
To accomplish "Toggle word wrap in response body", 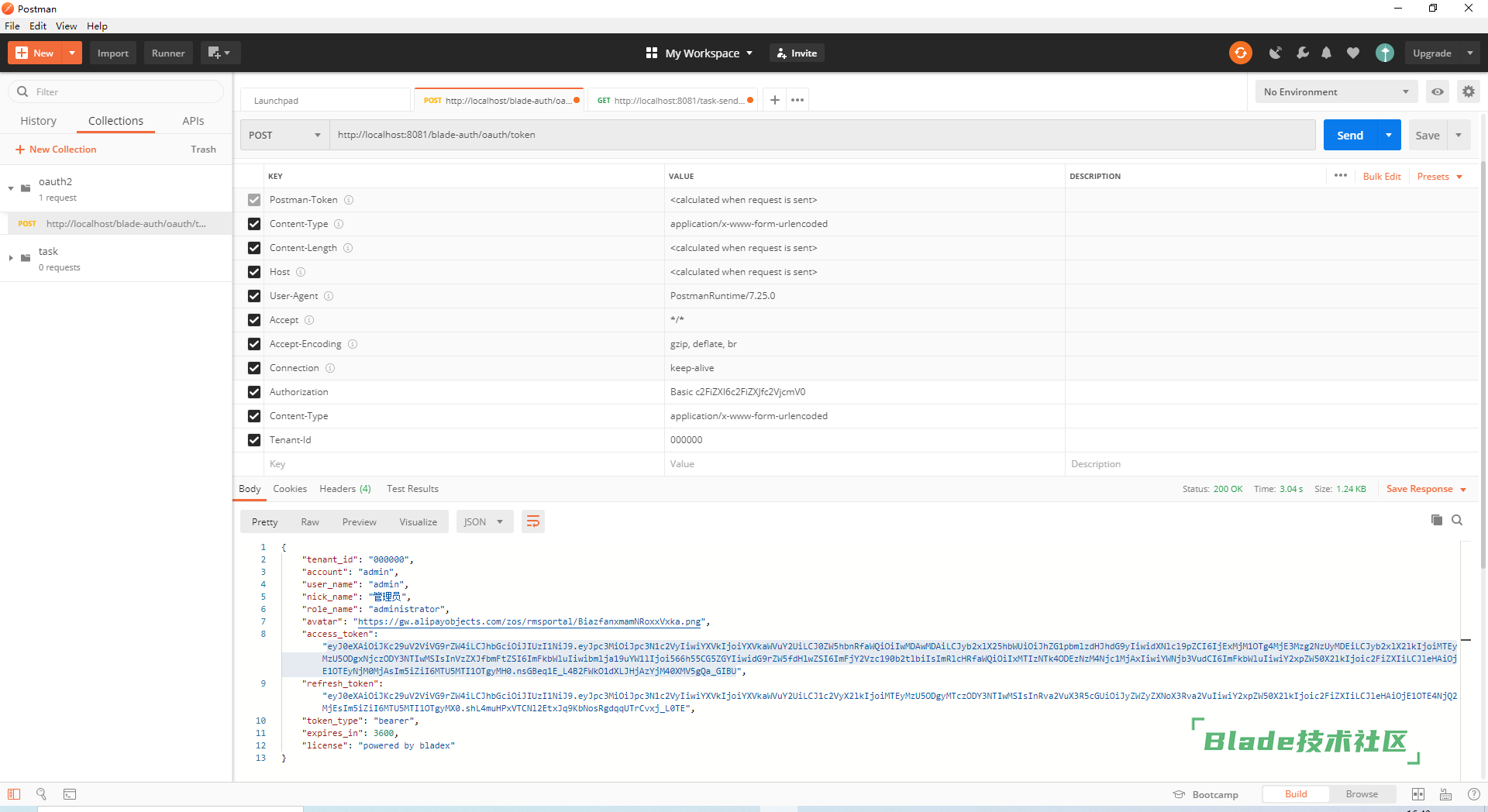I will 533,521.
